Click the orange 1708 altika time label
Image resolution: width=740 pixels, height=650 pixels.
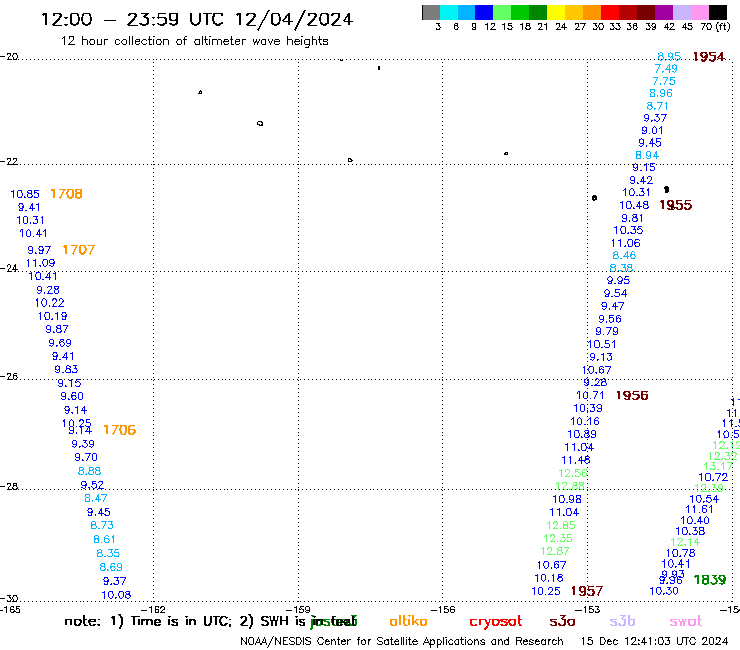click(66, 194)
